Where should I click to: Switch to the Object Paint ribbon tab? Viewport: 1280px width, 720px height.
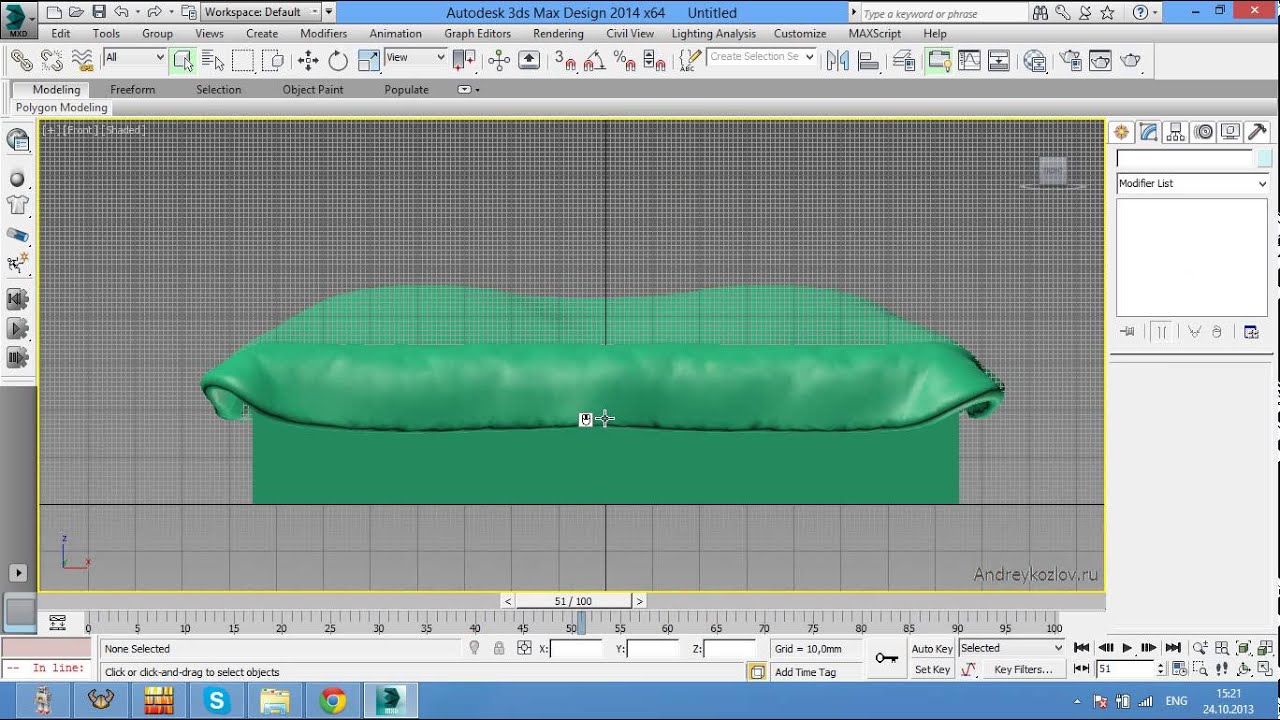tap(313, 90)
